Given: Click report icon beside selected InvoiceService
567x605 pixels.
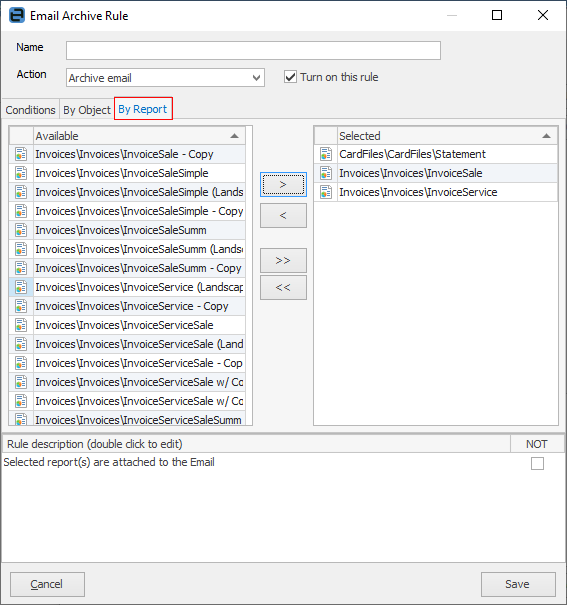Looking at the screenshot, I should click(326, 192).
